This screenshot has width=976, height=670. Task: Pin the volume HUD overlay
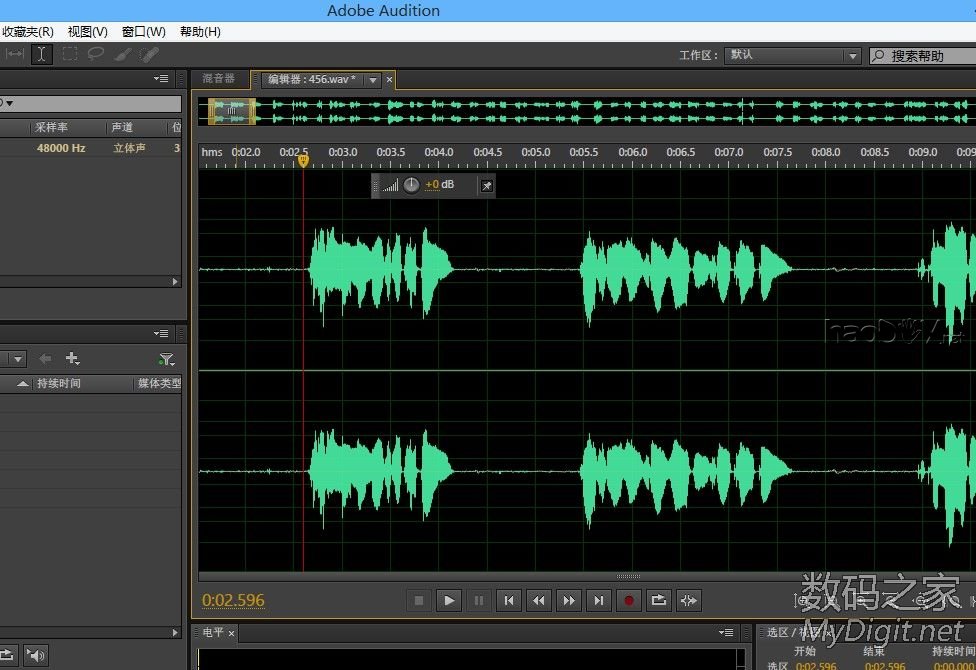(486, 185)
